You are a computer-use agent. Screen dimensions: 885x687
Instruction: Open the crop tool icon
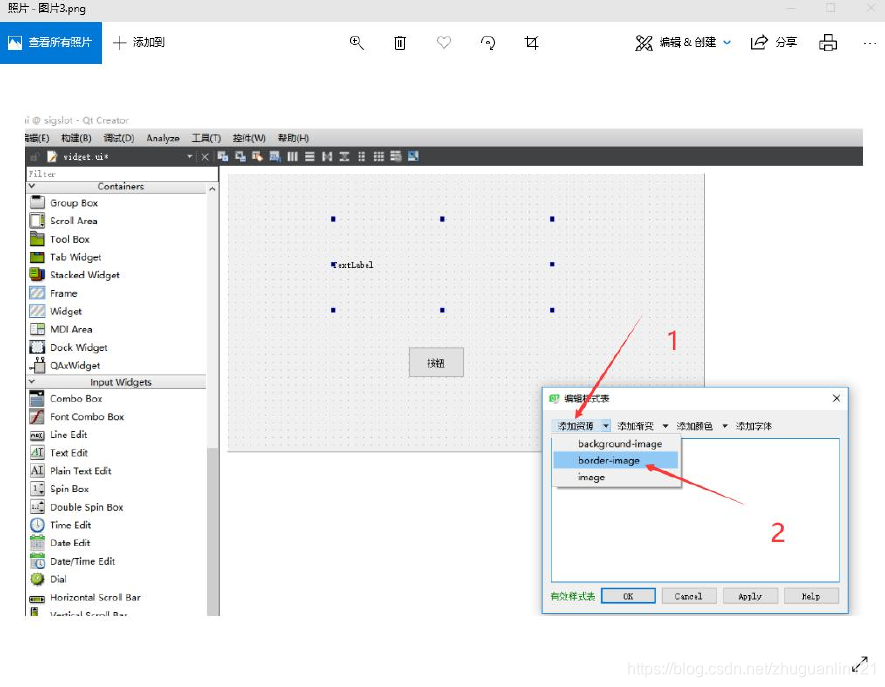(532, 42)
